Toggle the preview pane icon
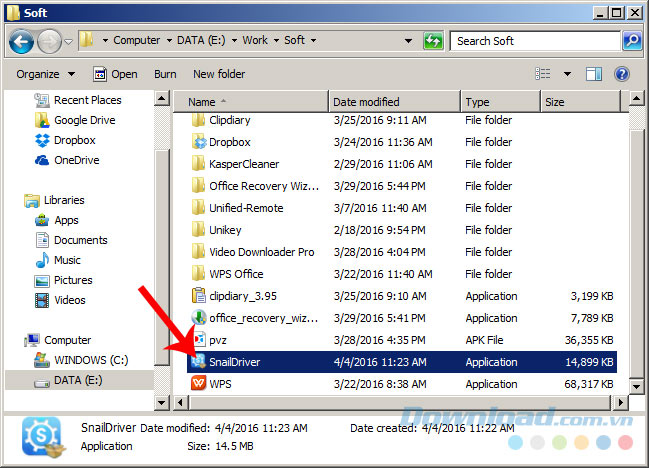The image size is (649, 468). (594, 74)
